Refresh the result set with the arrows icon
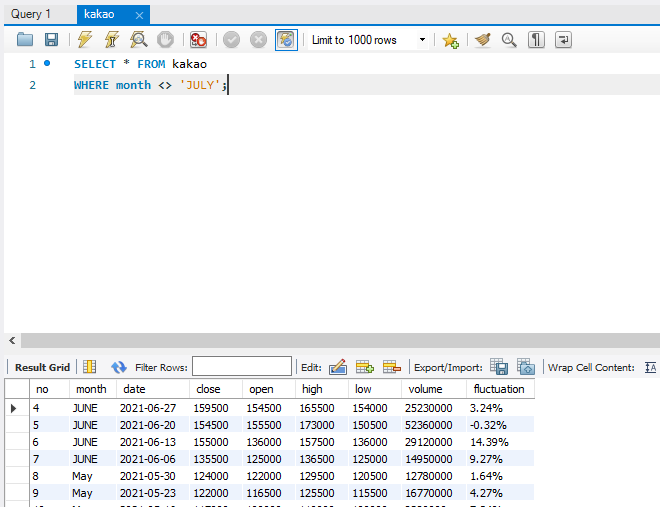Screen dimensions: 660x507 click(x=119, y=367)
